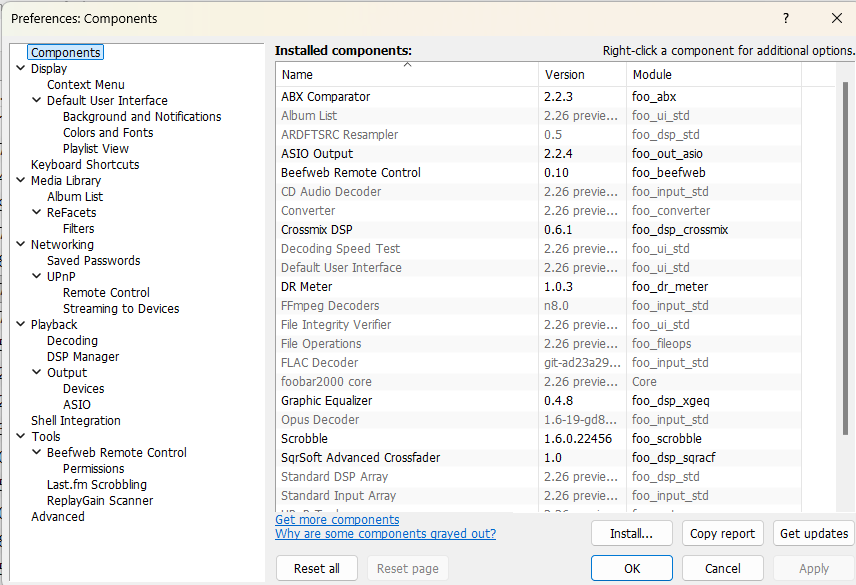Open the DSP Manager page

pyautogui.click(x=83, y=356)
